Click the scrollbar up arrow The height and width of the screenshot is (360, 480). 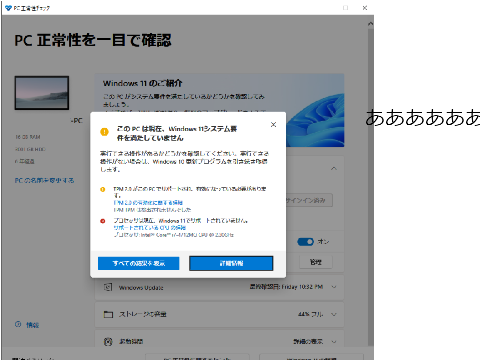370,24
